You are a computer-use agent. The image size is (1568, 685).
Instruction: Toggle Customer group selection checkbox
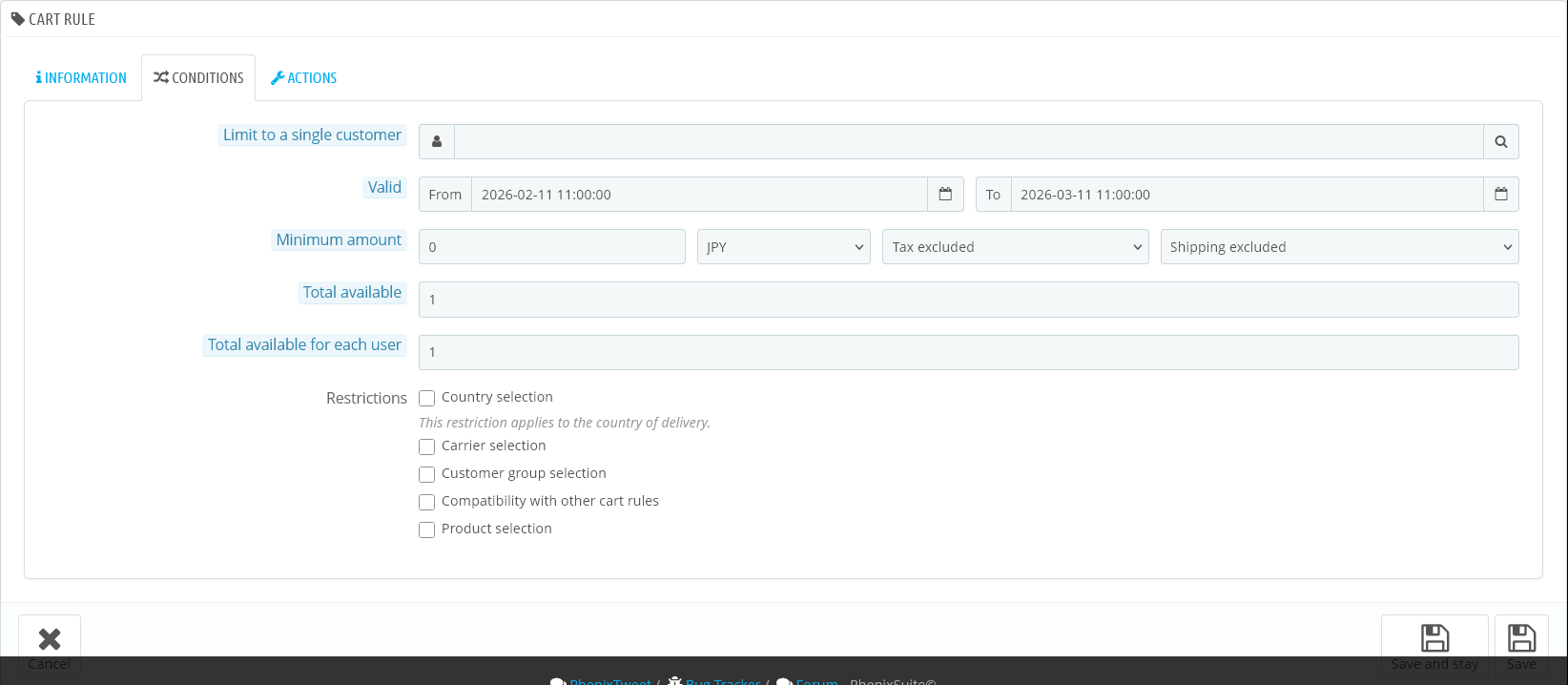[x=427, y=474]
